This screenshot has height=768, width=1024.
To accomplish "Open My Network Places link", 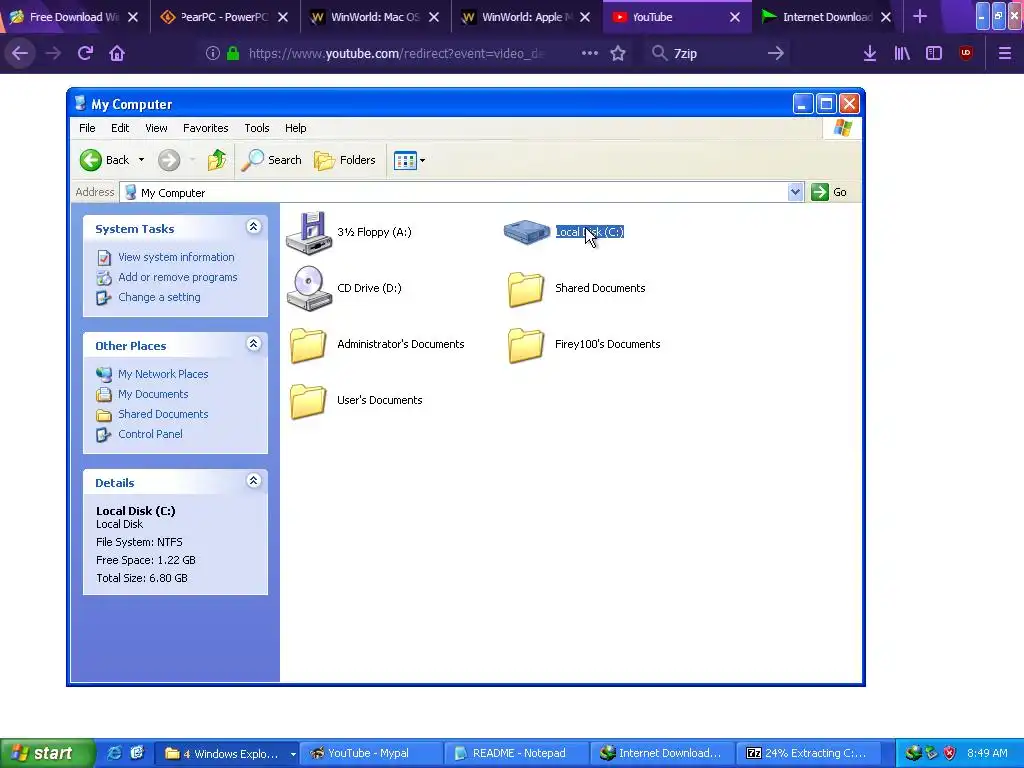I will click(163, 374).
